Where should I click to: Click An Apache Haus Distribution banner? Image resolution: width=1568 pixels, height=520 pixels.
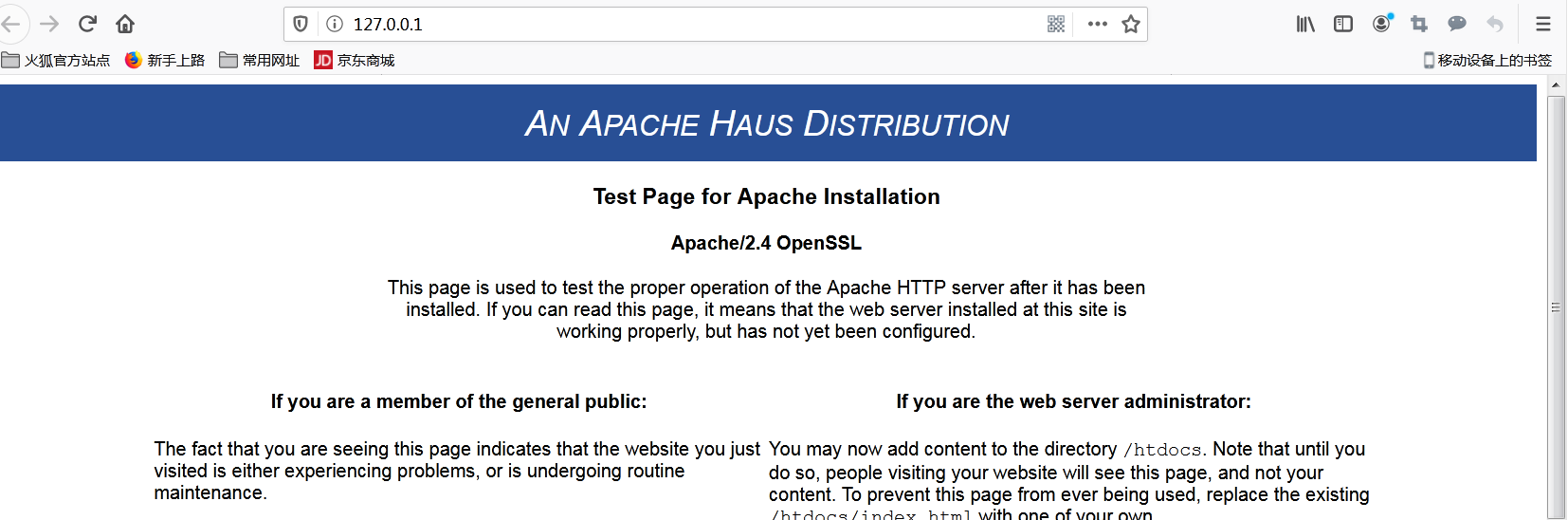click(x=767, y=123)
